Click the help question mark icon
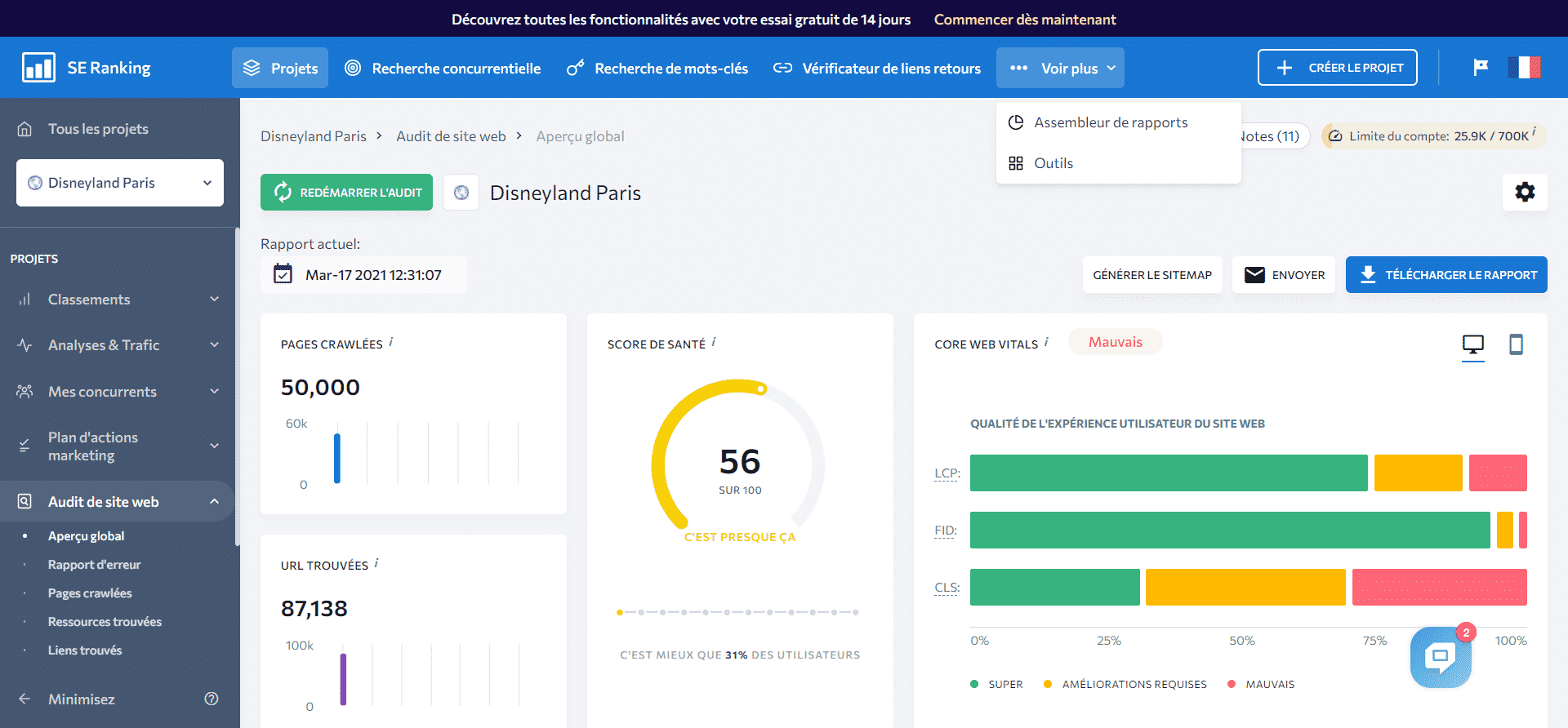 [x=212, y=699]
